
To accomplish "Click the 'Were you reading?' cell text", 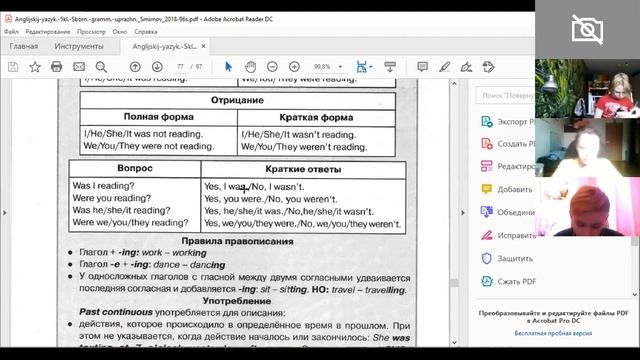I will click(x=111, y=198).
